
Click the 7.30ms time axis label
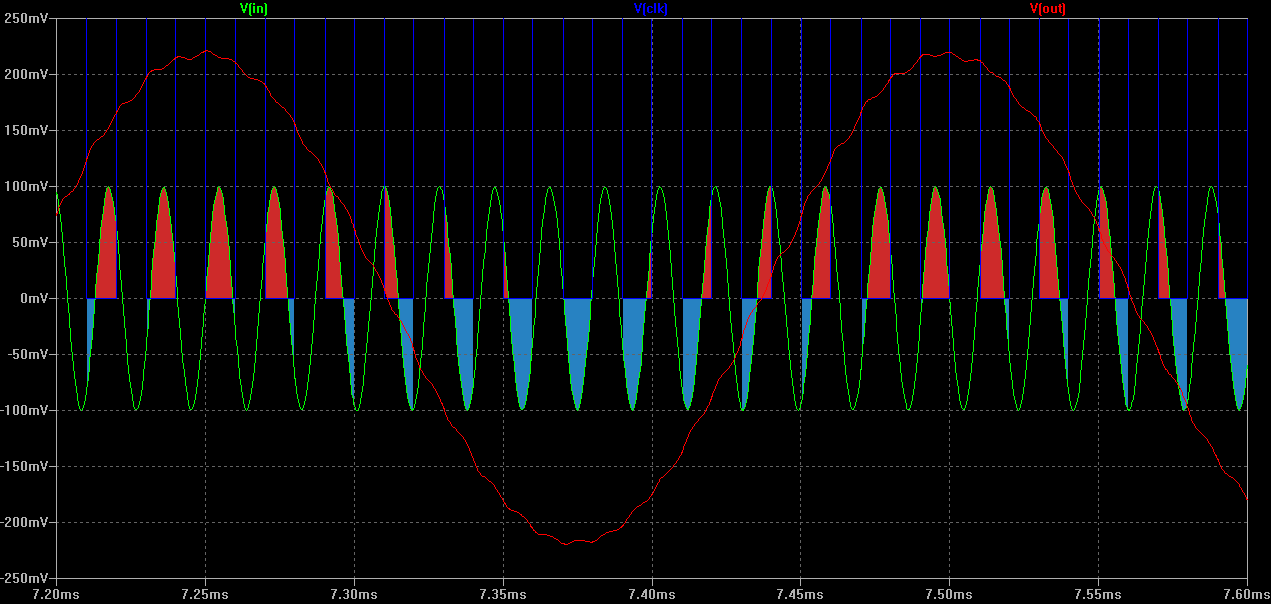pyautogui.click(x=355, y=594)
